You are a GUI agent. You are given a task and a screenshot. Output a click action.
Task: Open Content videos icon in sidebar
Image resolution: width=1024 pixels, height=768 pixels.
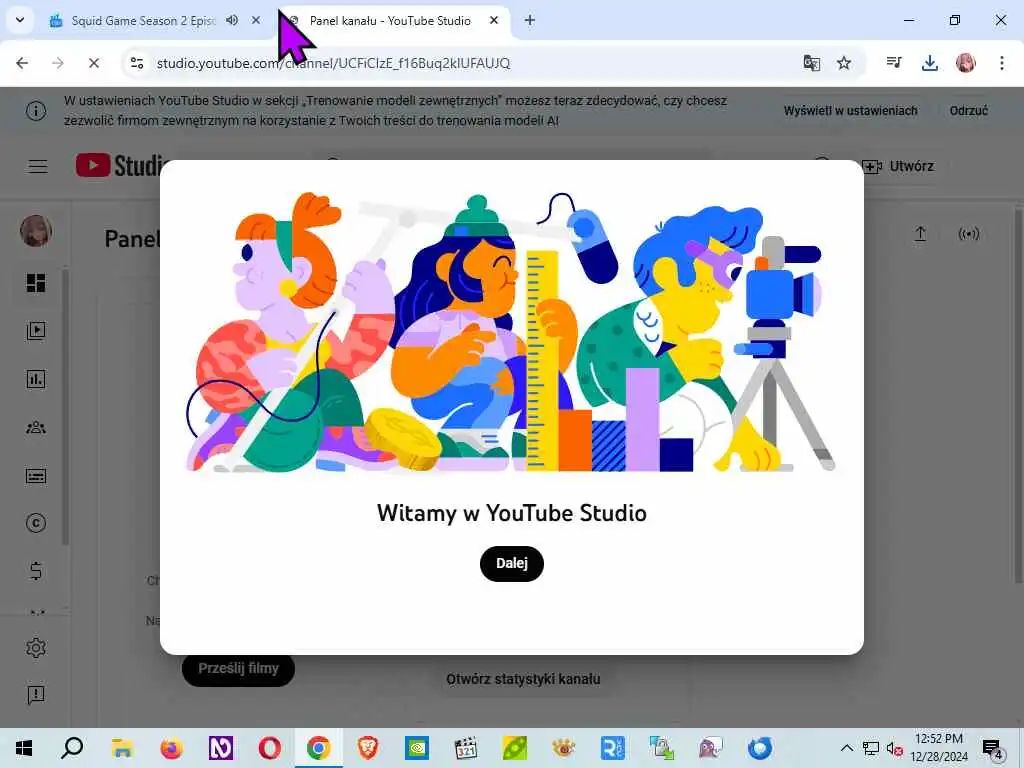pyautogui.click(x=36, y=330)
